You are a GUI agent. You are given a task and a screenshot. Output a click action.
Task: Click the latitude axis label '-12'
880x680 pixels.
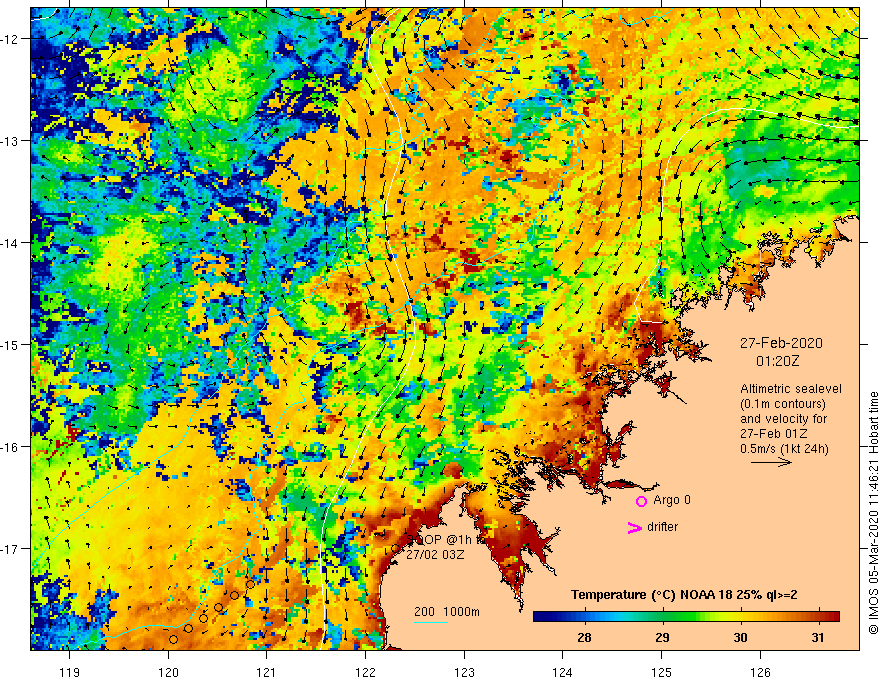coord(10,39)
